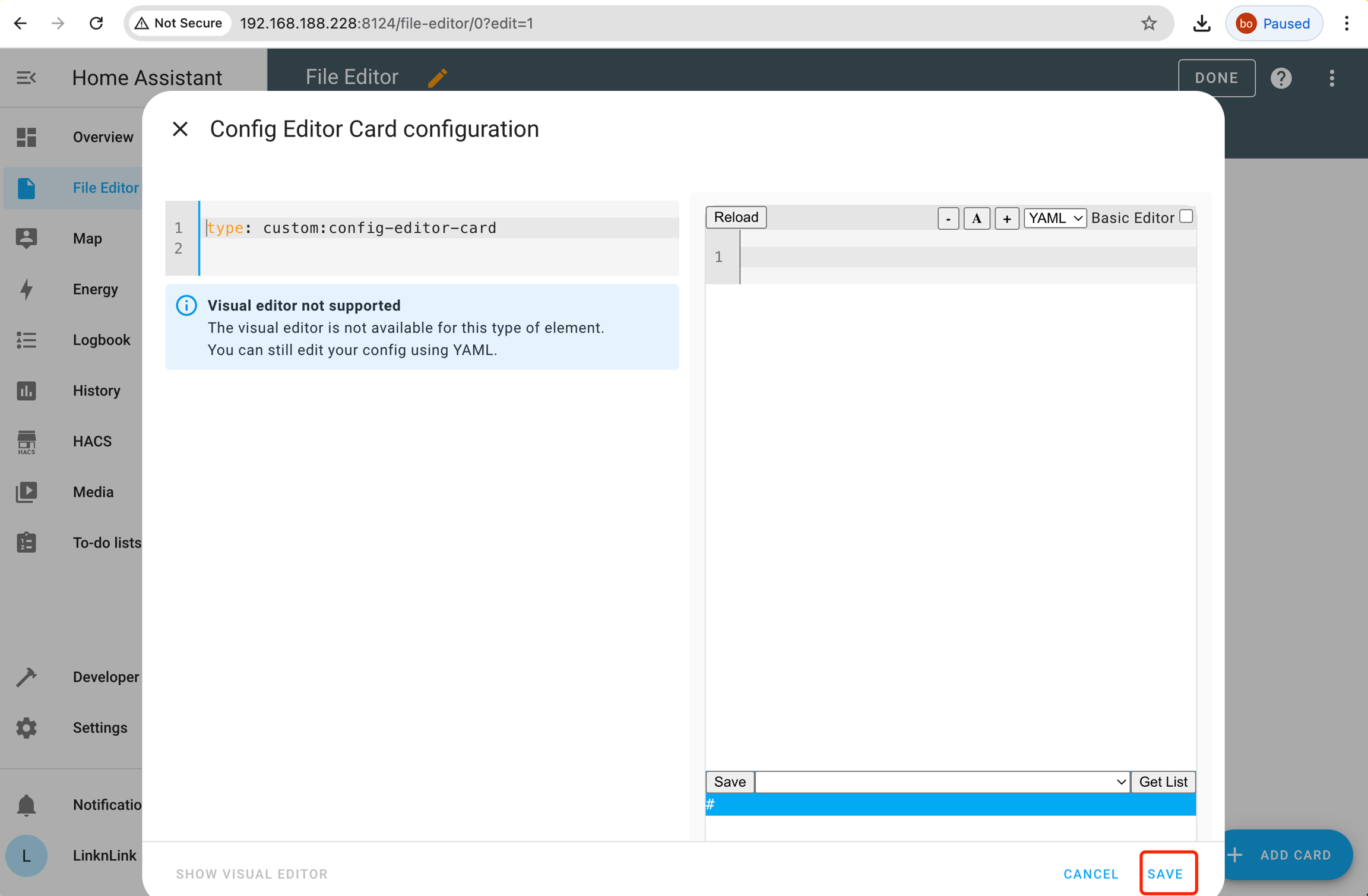
Task: Enable the Basic Editor checkbox
Action: coord(1186,217)
